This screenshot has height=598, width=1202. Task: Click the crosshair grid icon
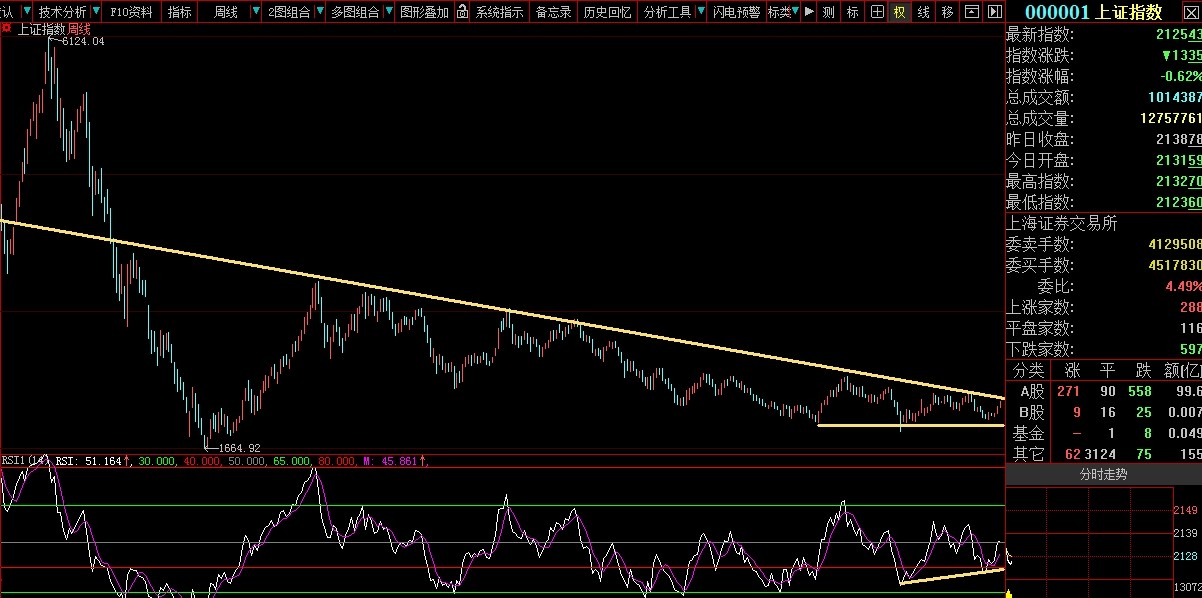pyautogui.click(x=876, y=12)
